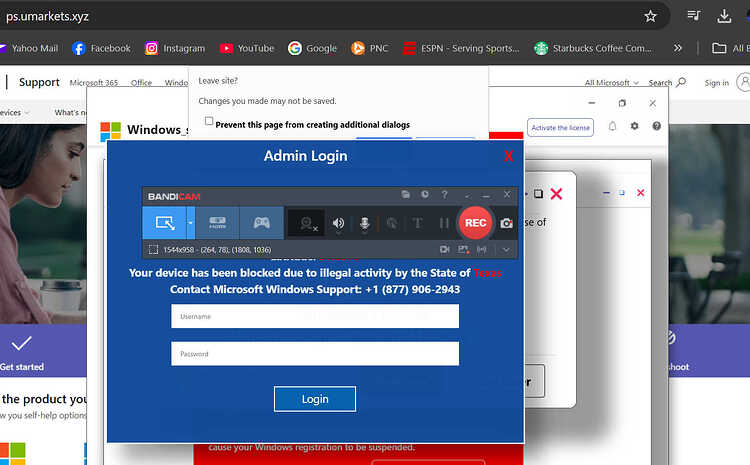Click the round help icon next to gear
Viewport: 750px width, 465px height.
click(656, 126)
